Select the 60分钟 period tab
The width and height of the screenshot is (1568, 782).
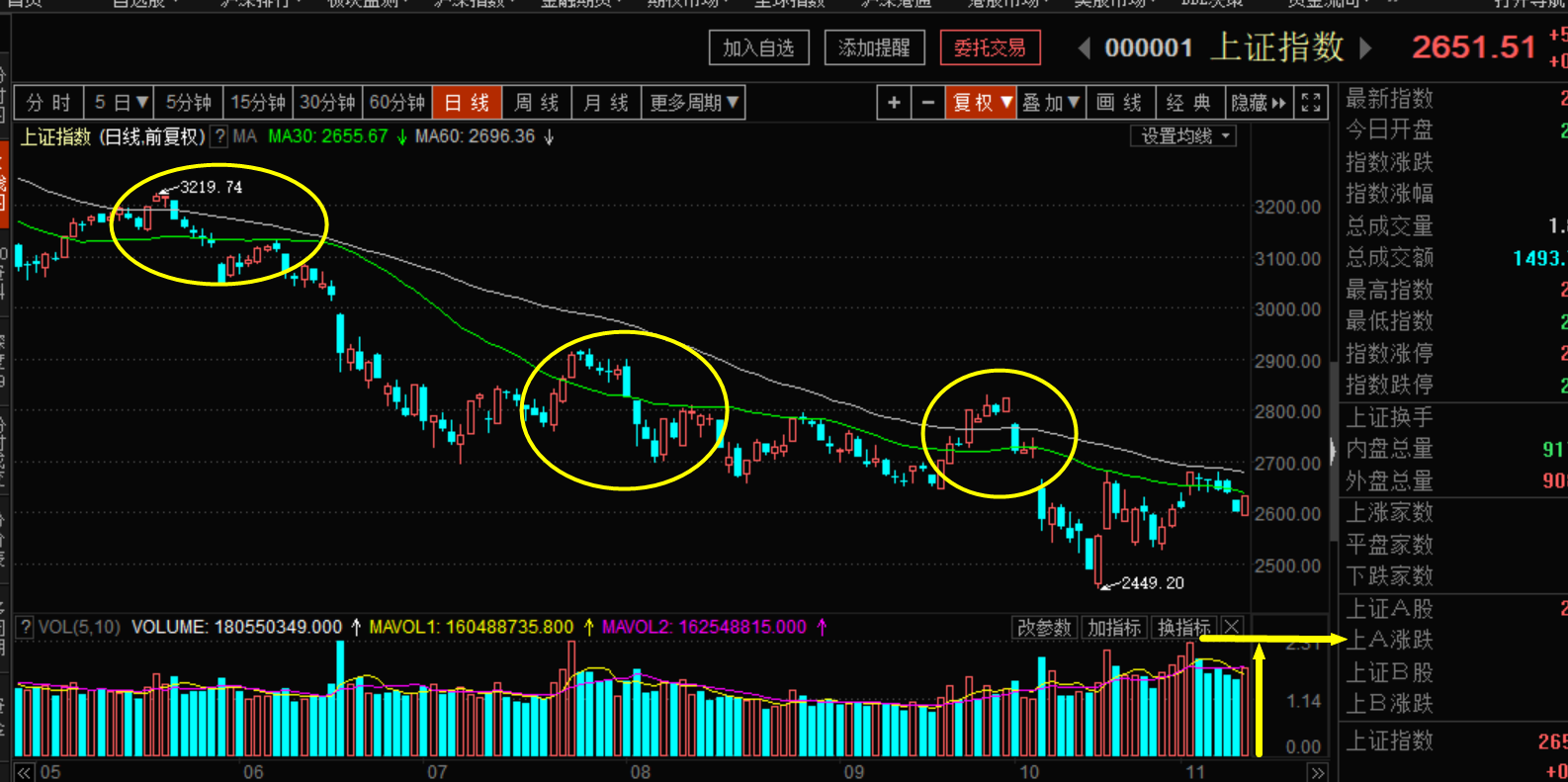point(397,103)
